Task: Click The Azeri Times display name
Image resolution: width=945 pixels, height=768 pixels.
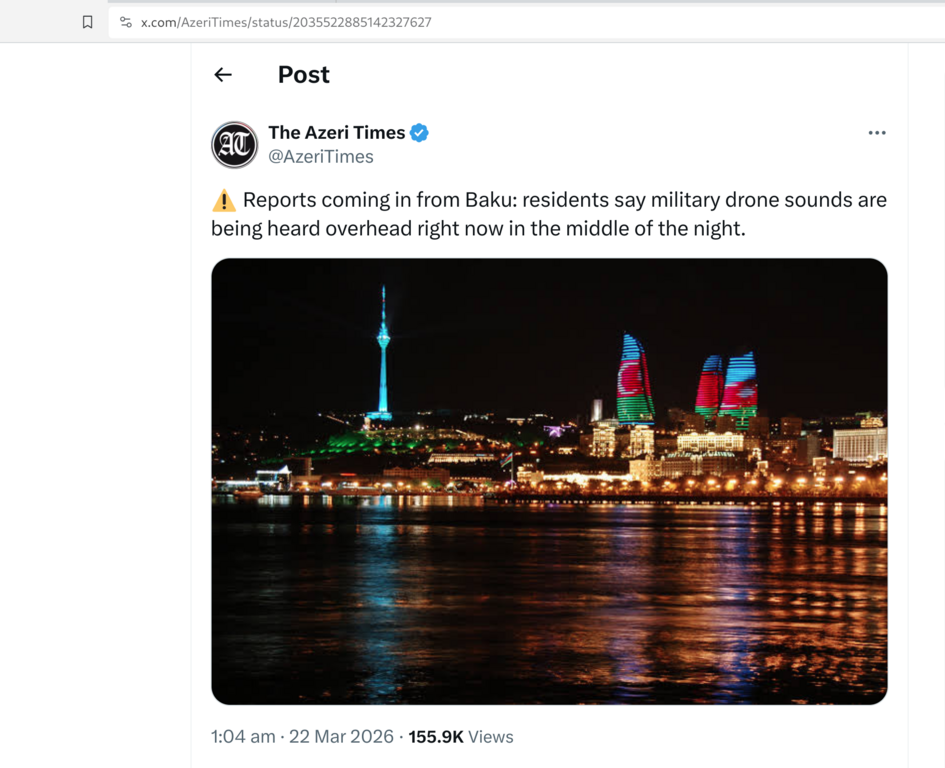Action: click(338, 132)
